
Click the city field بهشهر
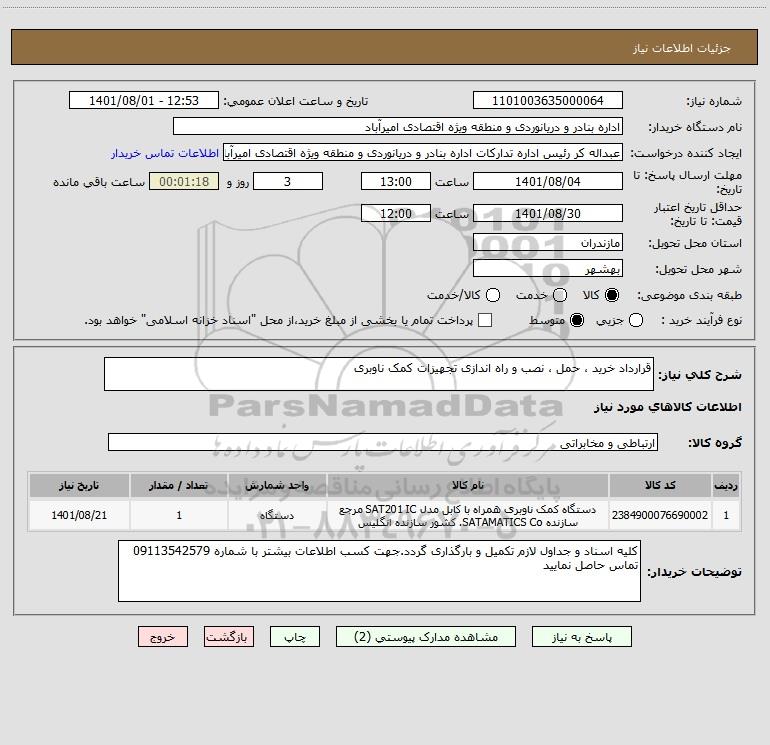point(548,269)
